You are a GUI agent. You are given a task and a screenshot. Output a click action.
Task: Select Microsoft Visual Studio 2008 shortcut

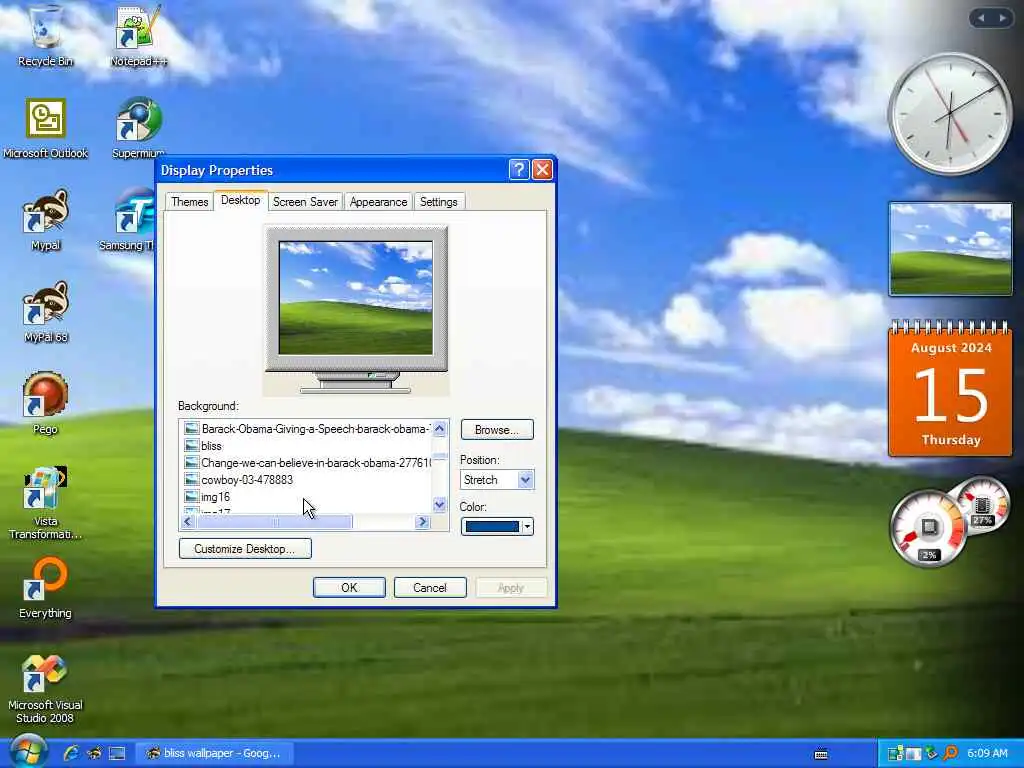(45, 689)
